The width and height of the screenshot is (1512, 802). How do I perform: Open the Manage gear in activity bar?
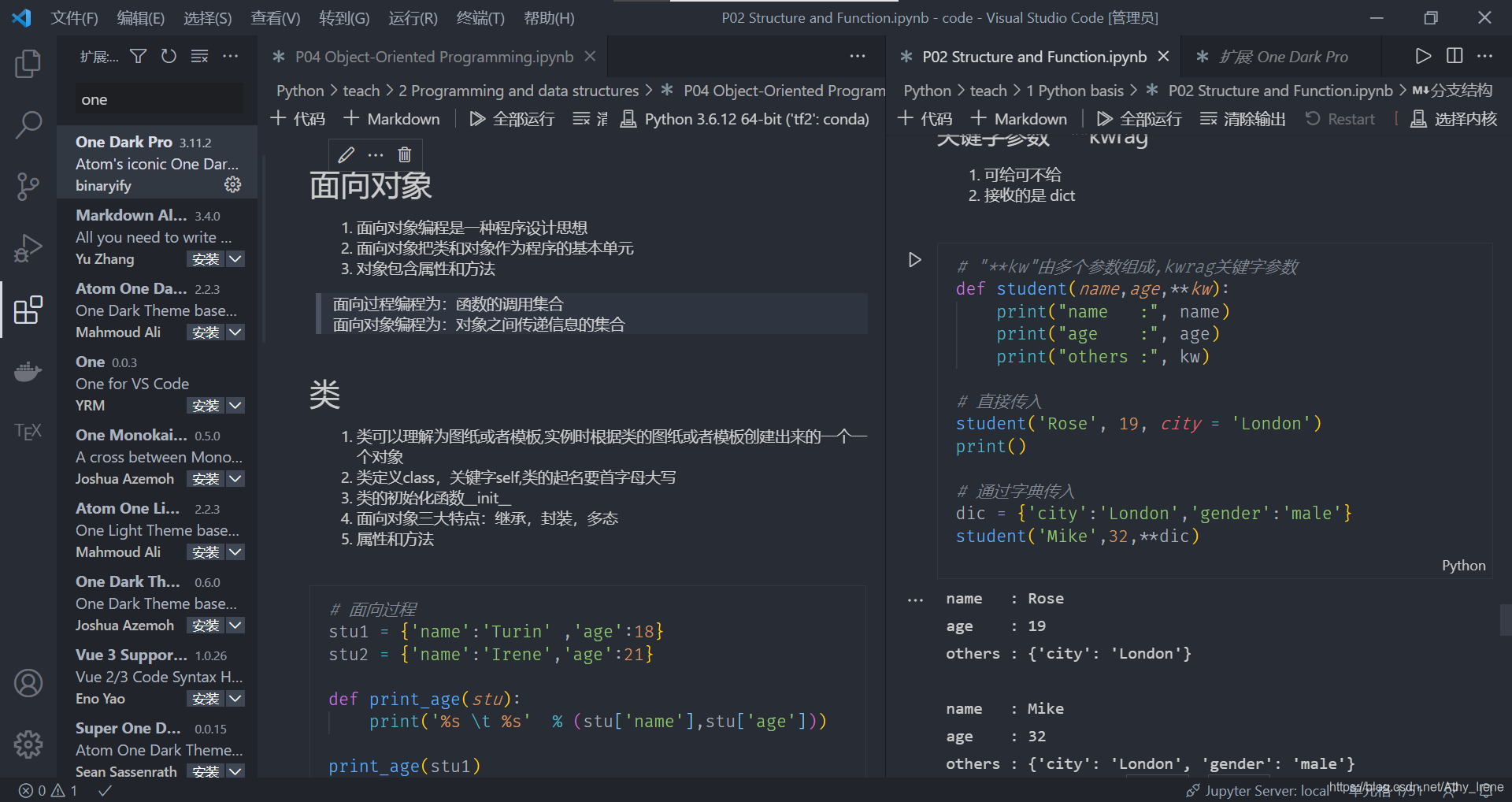click(x=28, y=744)
